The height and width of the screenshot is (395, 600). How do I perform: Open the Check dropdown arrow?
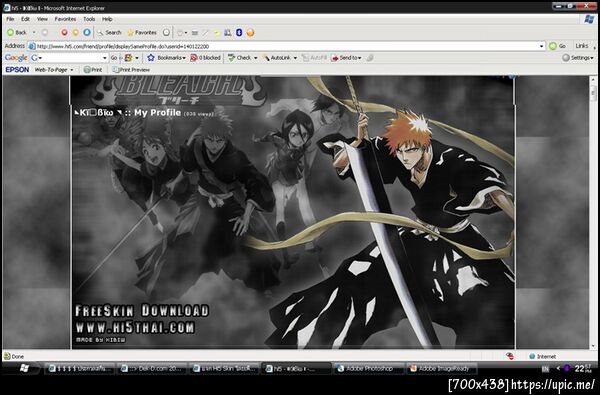click(x=255, y=58)
